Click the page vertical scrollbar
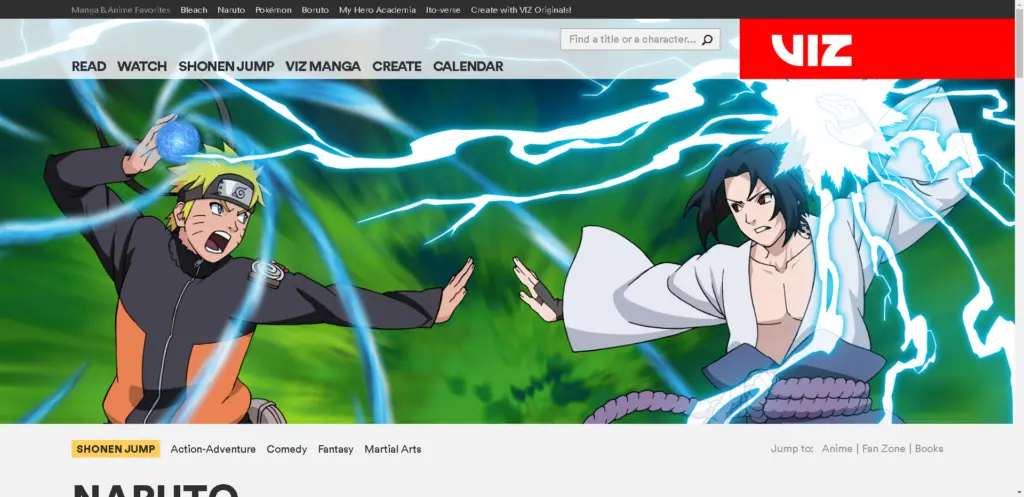Screen dimensions: 1024x497 tap(1019, 248)
